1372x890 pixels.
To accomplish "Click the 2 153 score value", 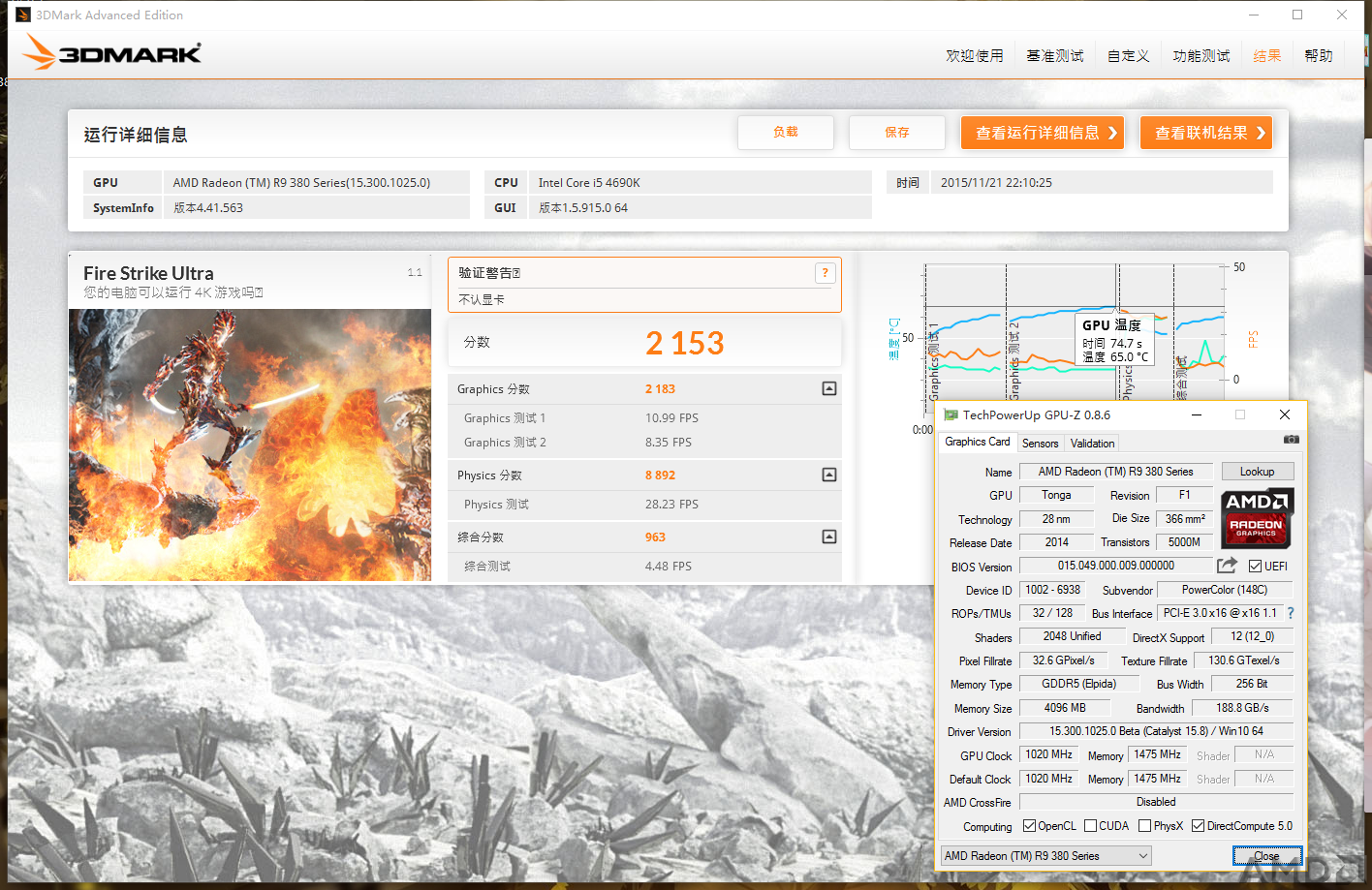I will [685, 343].
